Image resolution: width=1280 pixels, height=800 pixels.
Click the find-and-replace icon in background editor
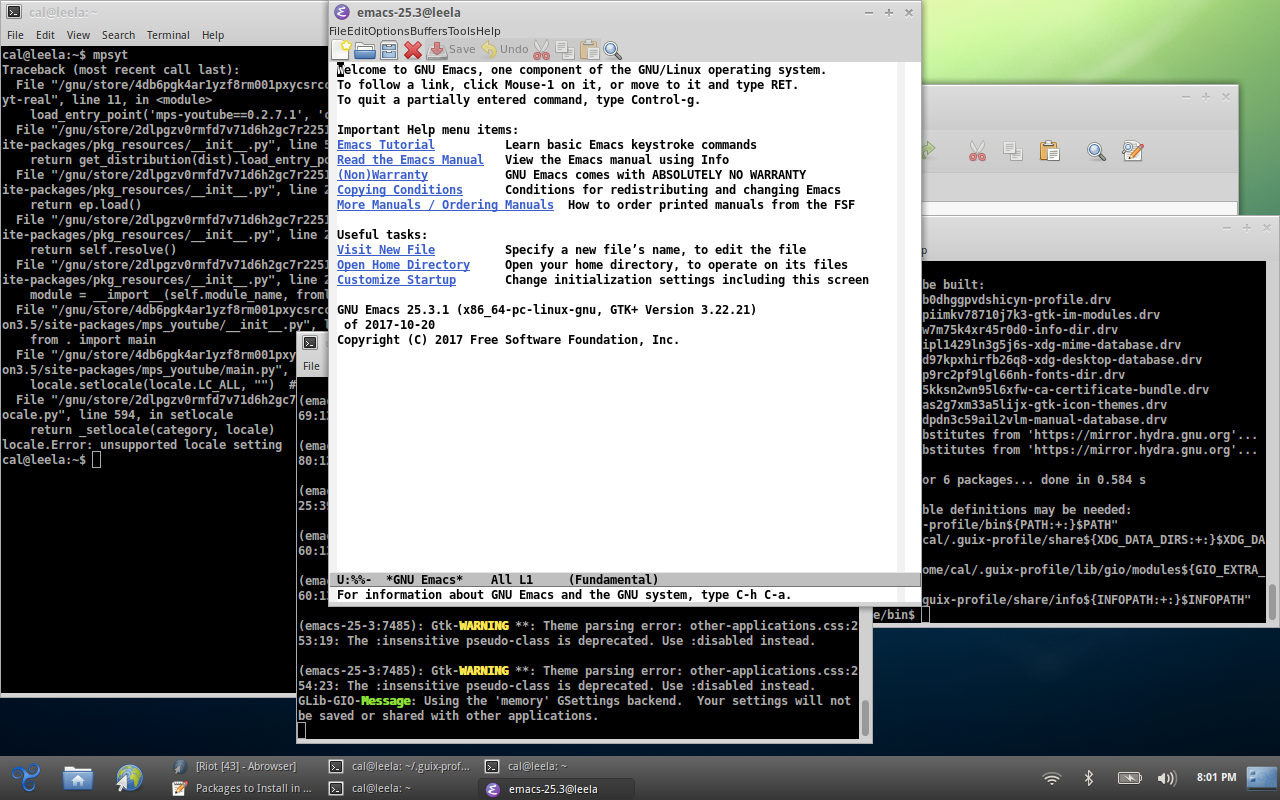click(1132, 151)
